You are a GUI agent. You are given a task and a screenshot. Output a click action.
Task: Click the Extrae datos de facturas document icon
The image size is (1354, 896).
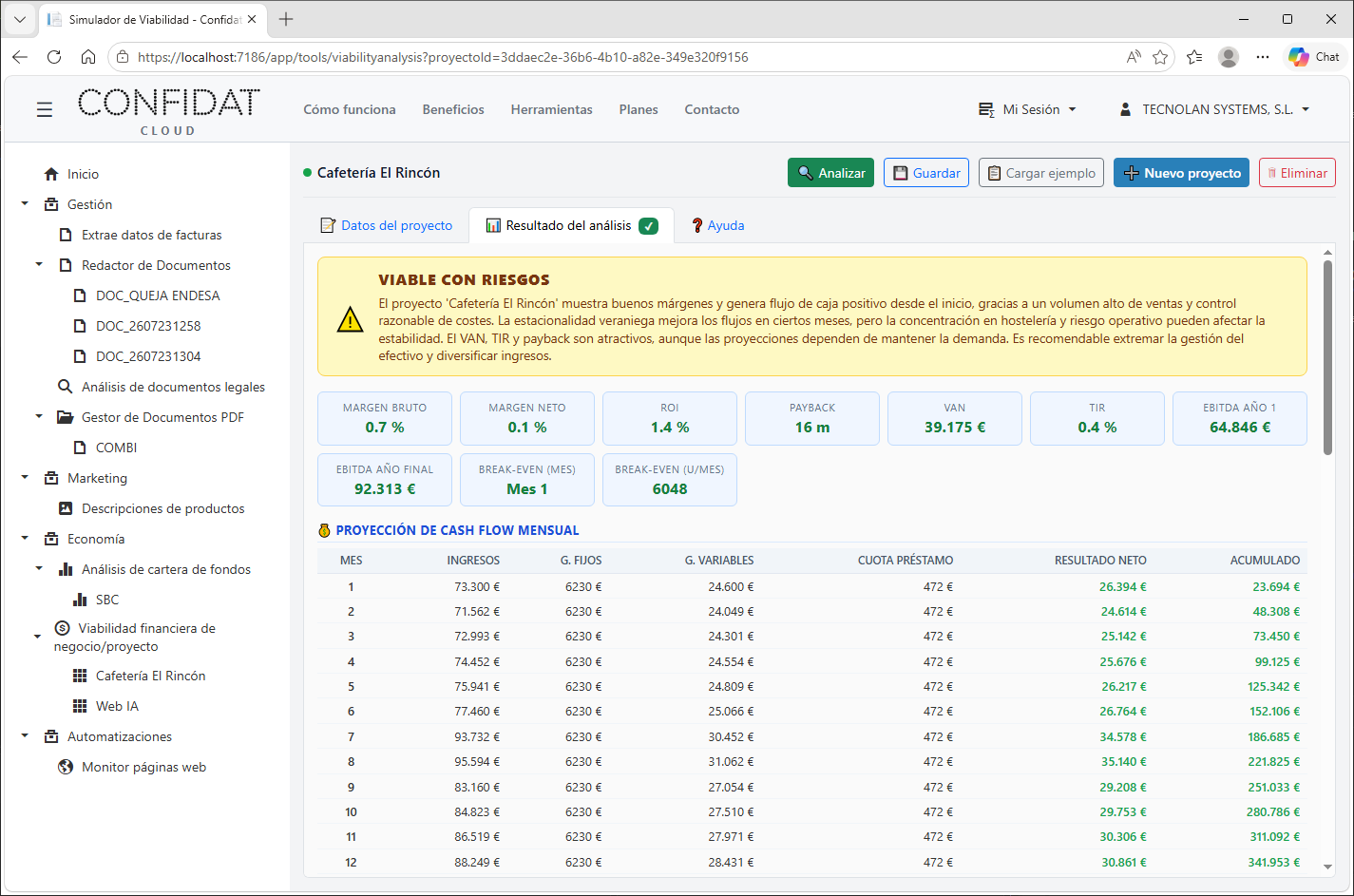(66, 235)
